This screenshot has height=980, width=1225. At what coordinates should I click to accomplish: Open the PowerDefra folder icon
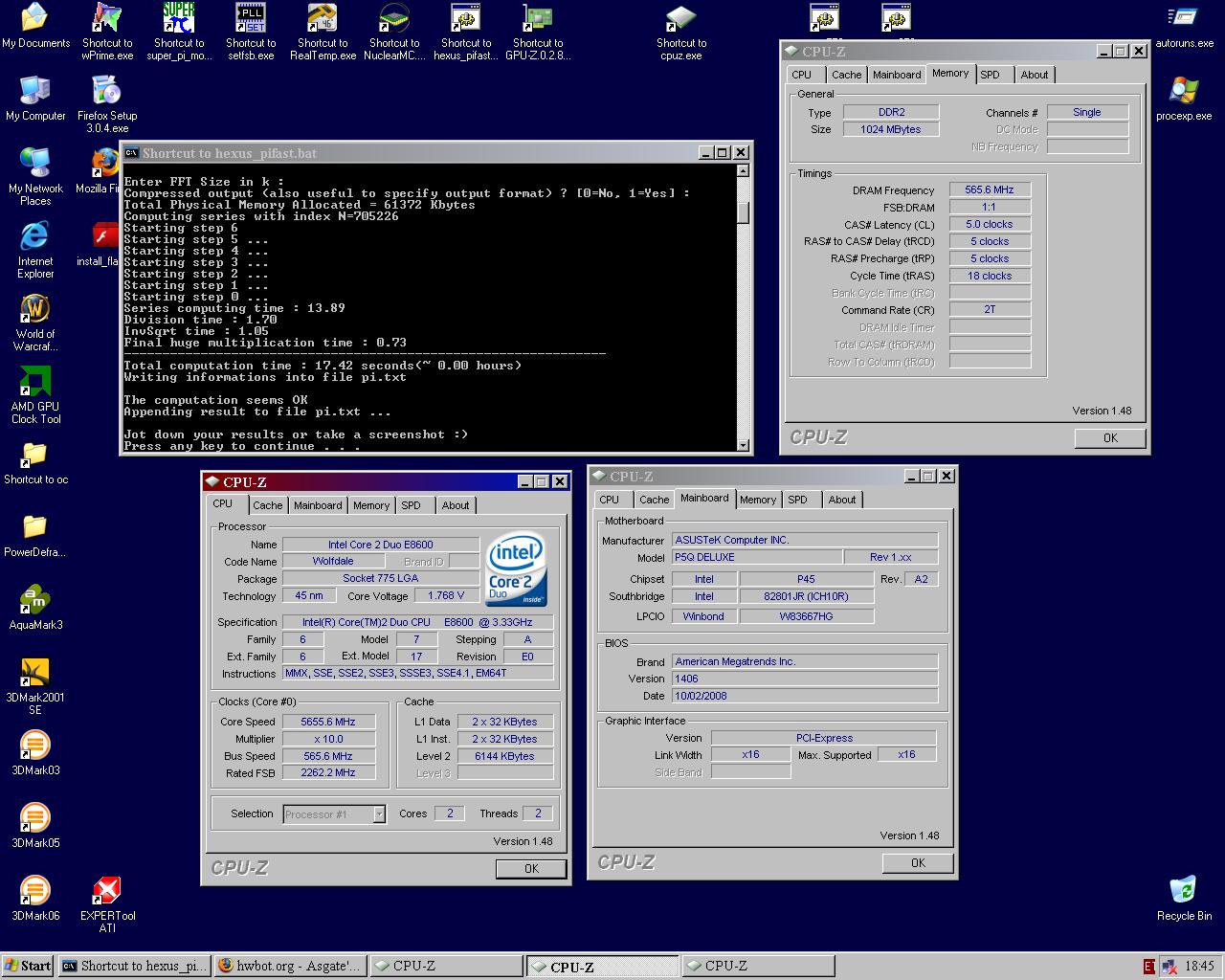[x=35, y=535]
